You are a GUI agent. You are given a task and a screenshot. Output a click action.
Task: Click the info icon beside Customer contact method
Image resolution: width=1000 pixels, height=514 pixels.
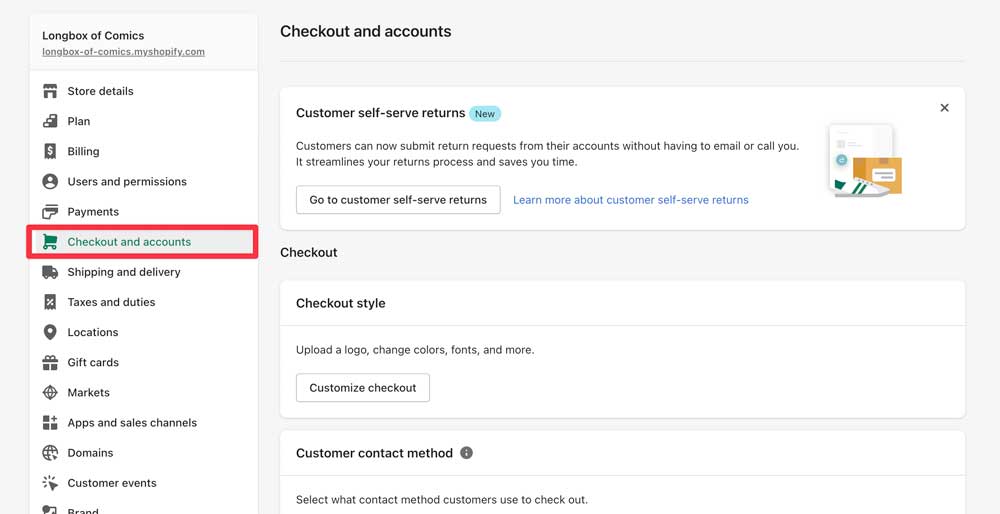point(466,453)
